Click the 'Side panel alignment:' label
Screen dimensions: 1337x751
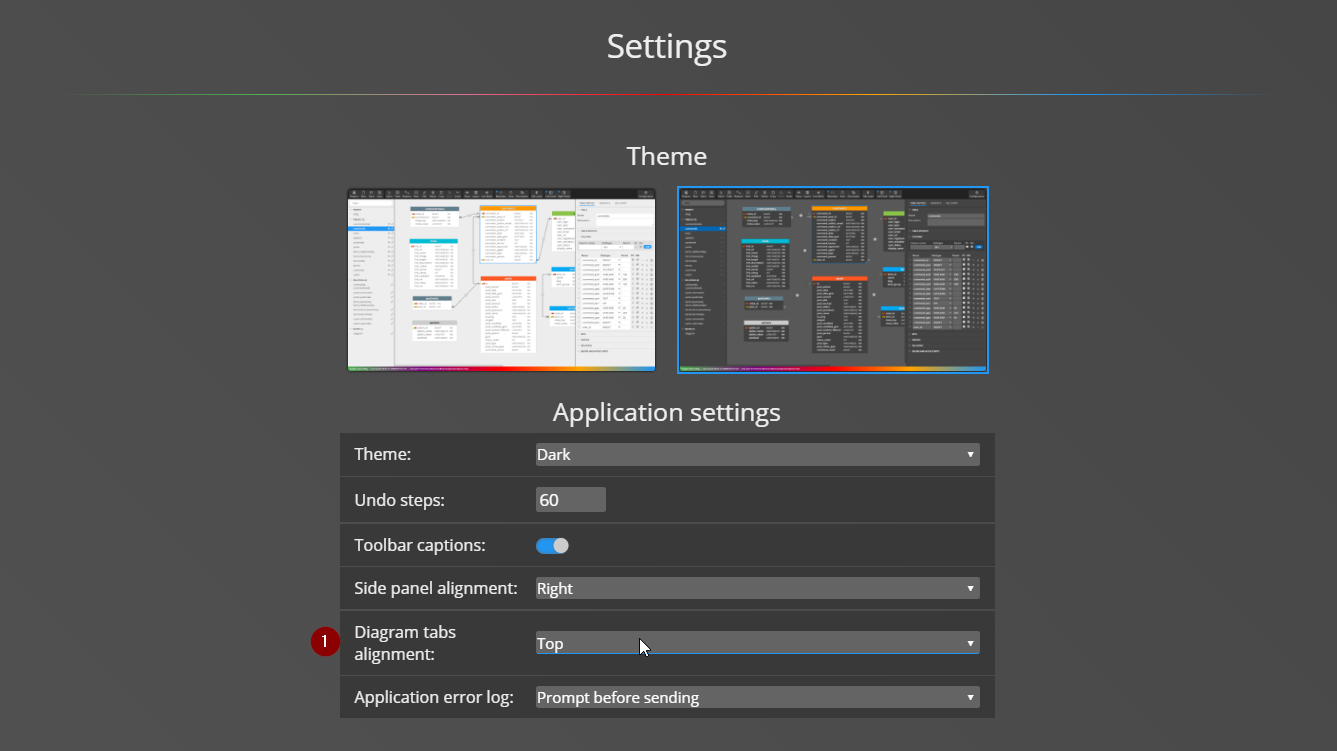click(436, 588)
